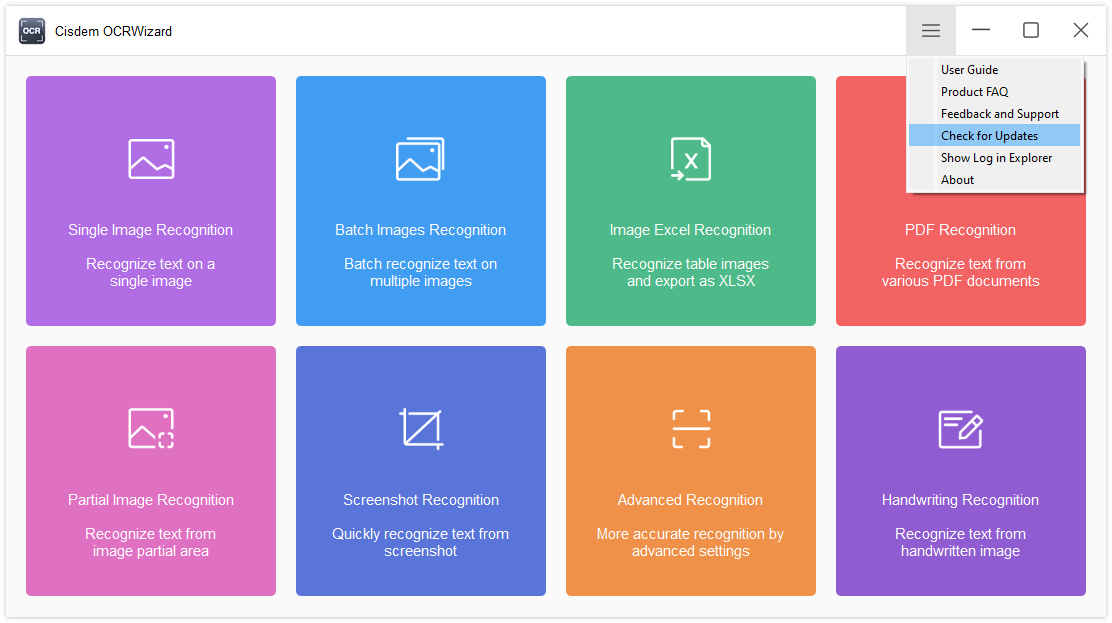The height and width of the screenshot is (623, 1112).
Task: Click the Handwriting Recognition pencil icon
Action: click(x=960, y=429)
